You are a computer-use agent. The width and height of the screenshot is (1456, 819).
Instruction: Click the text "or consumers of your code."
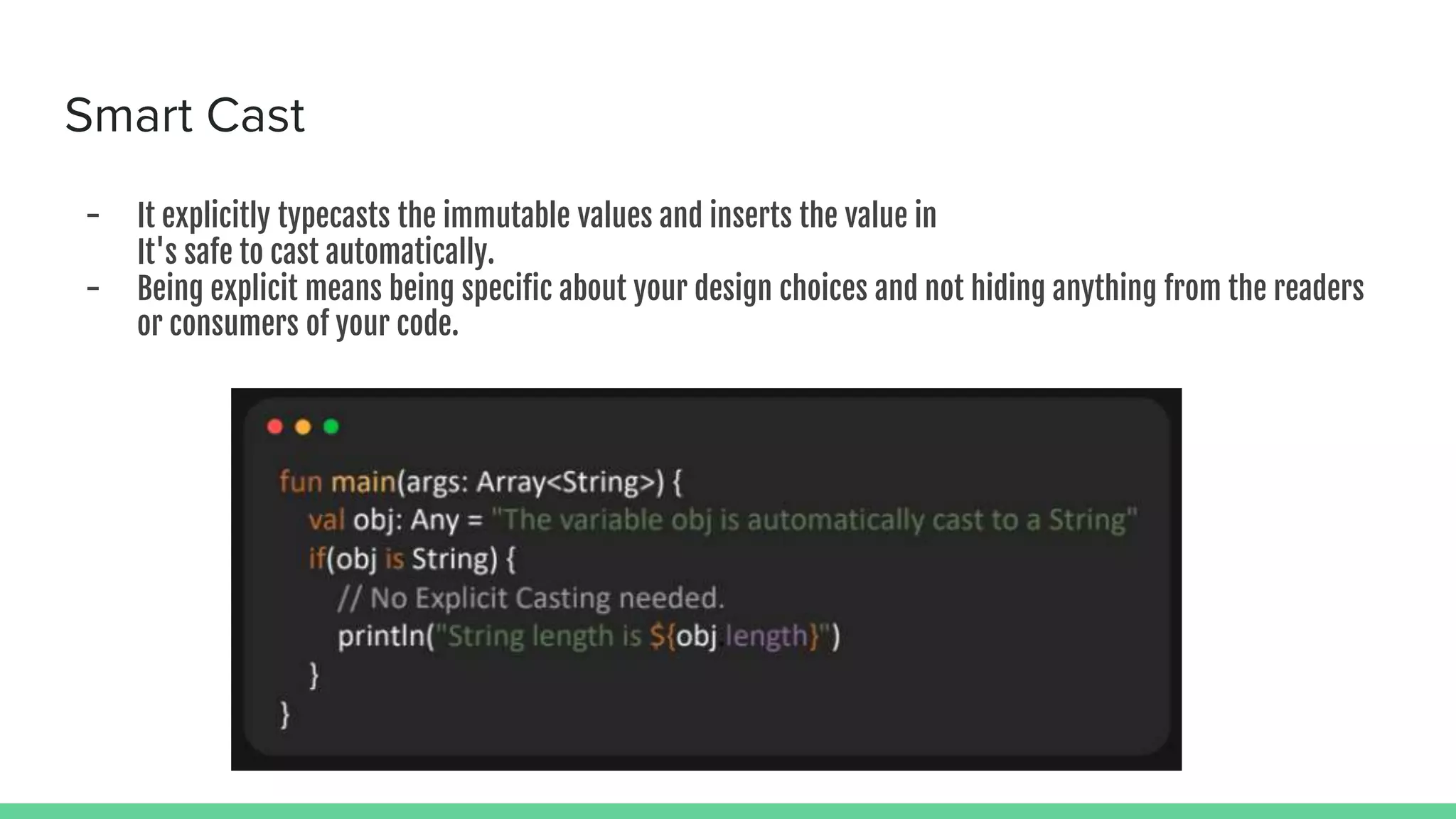(298, 324)
